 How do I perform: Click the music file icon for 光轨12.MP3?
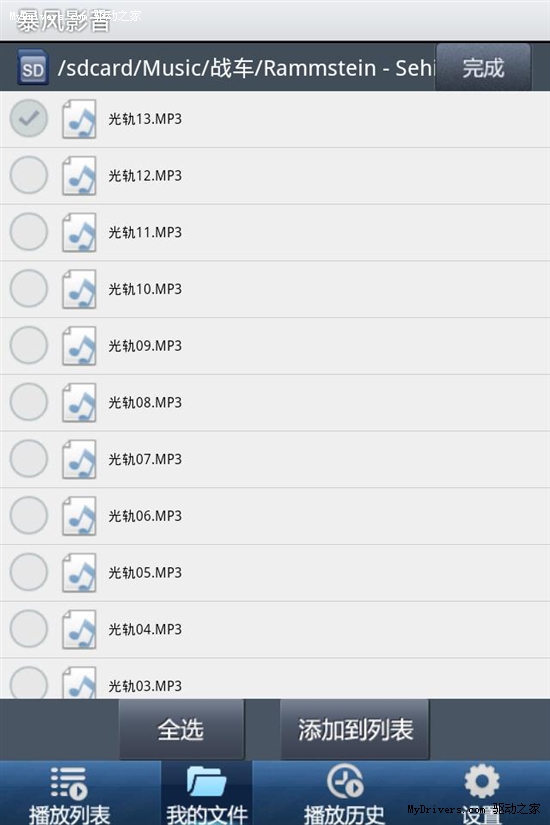point(79,175)
